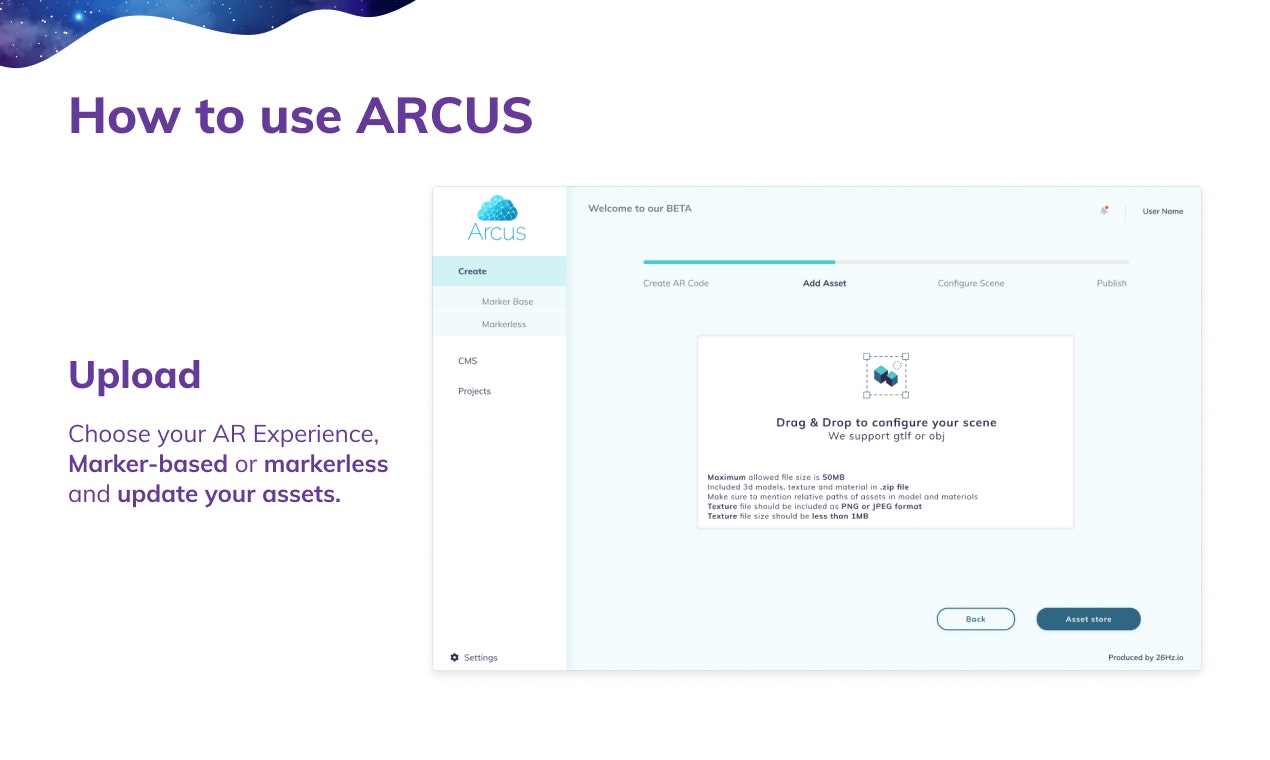Activate the Add Asset step
Viewport: 1270px width, 760px height.
click(824, 283)
